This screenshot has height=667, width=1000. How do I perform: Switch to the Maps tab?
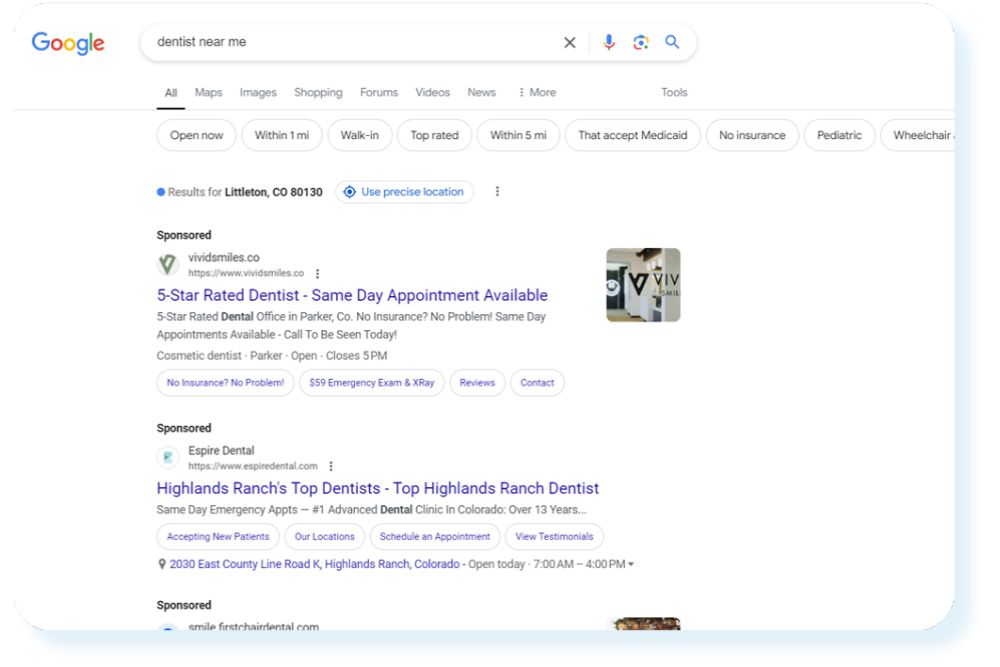pyautogui.click(x=209, y=92)
